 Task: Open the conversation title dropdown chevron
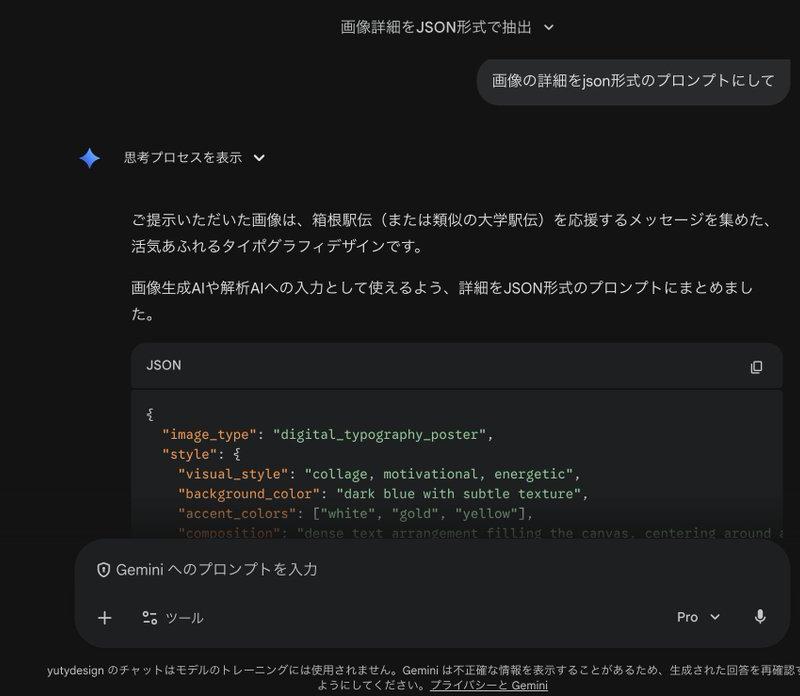coord(548,27)
